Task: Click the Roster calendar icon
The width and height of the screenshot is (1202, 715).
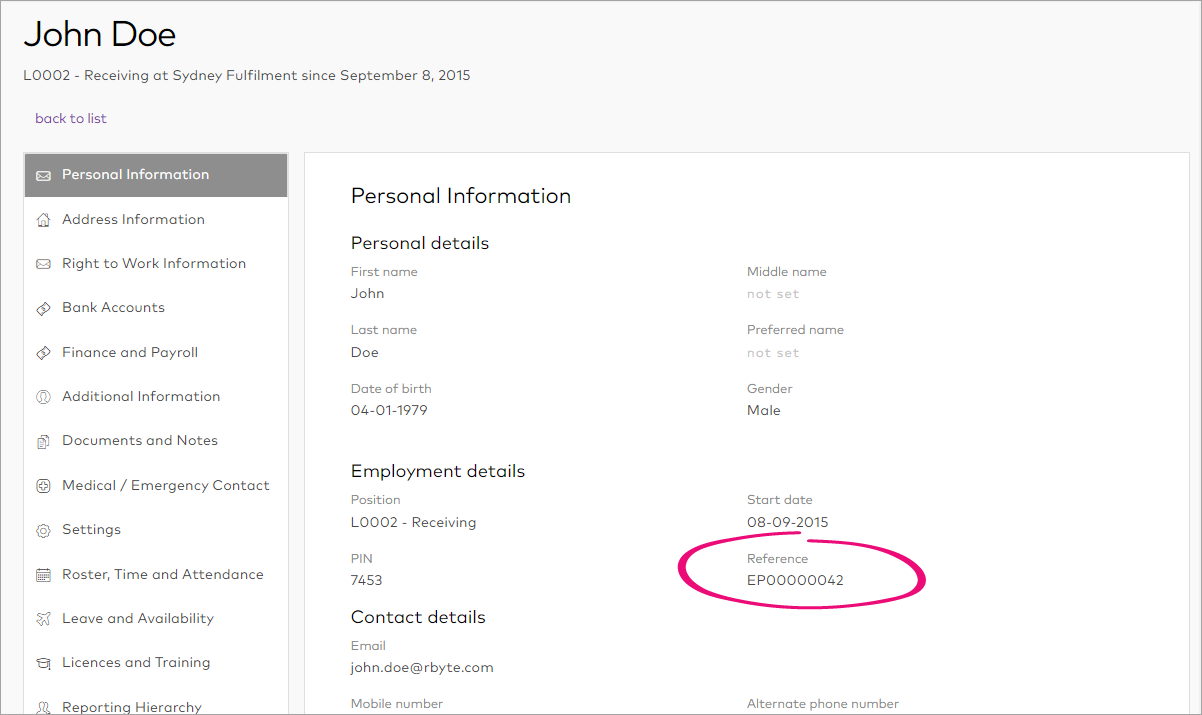Action: click(x=43, y=575)
